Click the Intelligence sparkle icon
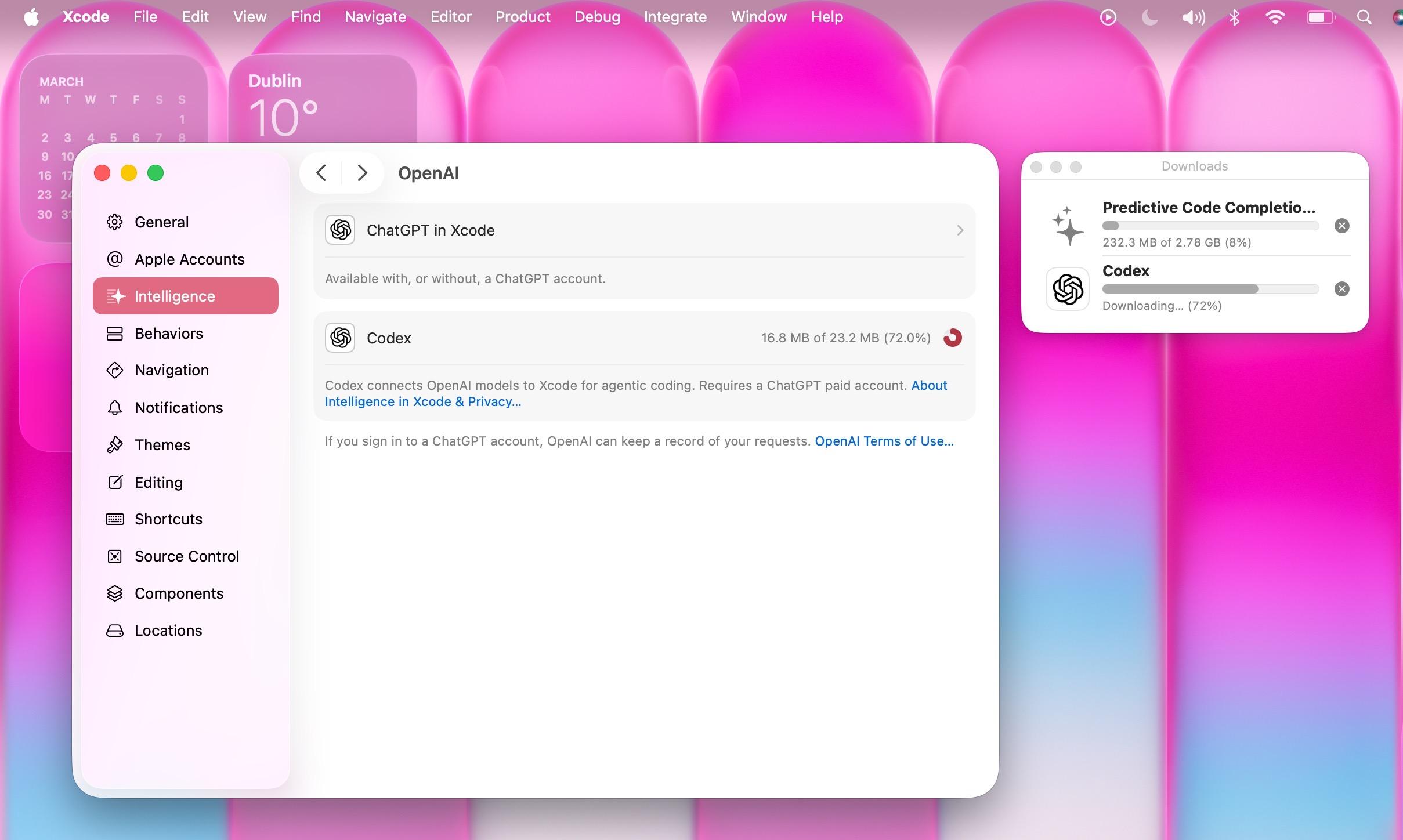This screenshot has width=1403, height=840. (x=115, y=296)
